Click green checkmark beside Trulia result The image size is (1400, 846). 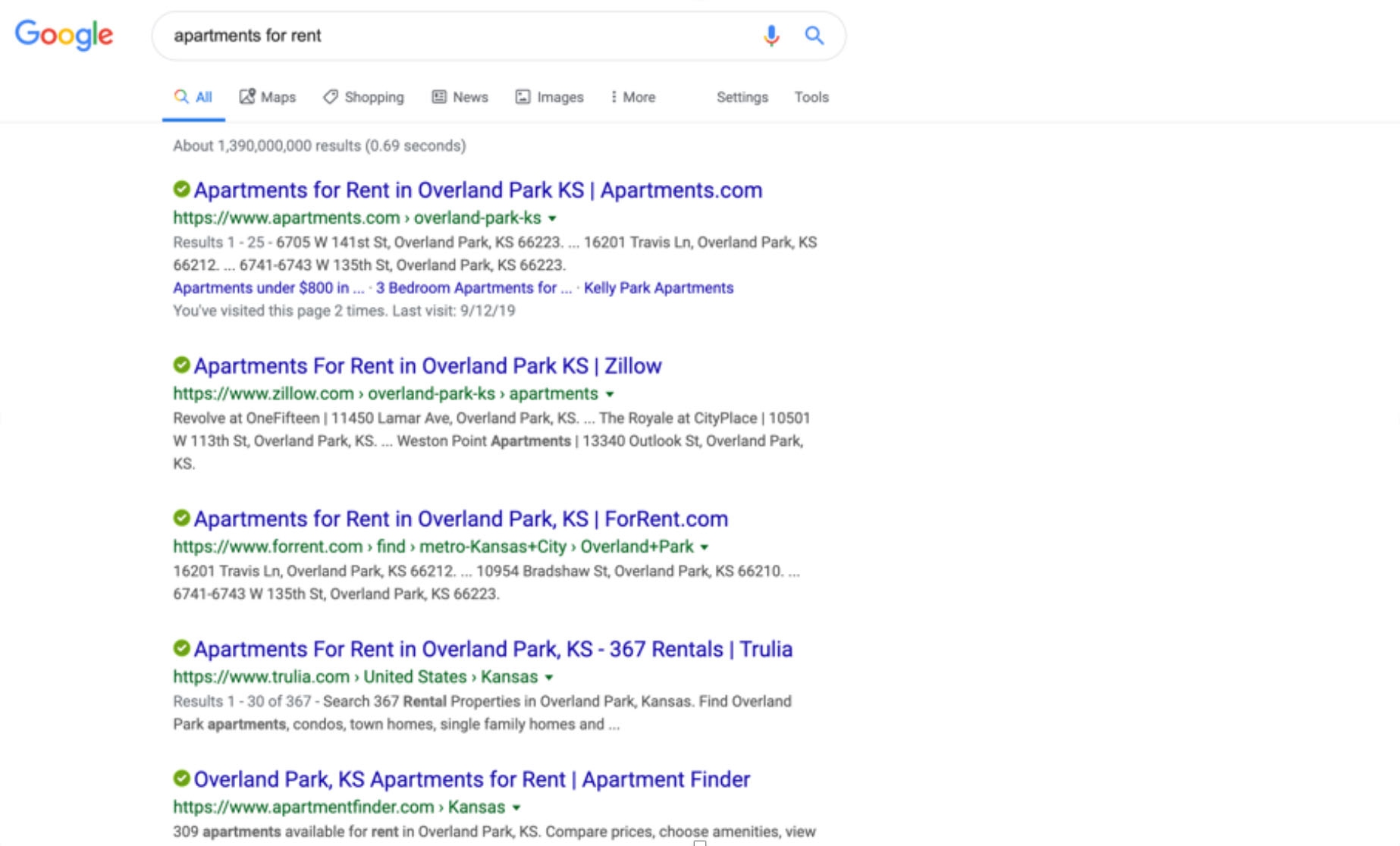[x=181, y=648]
